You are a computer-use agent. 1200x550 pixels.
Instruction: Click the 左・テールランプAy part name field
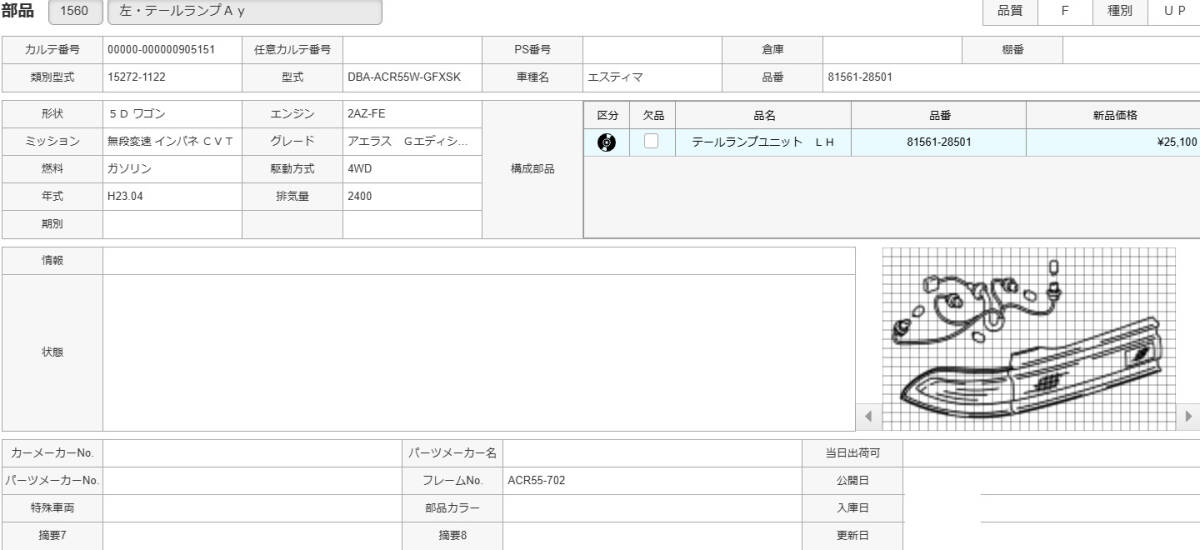pos(243,12)
